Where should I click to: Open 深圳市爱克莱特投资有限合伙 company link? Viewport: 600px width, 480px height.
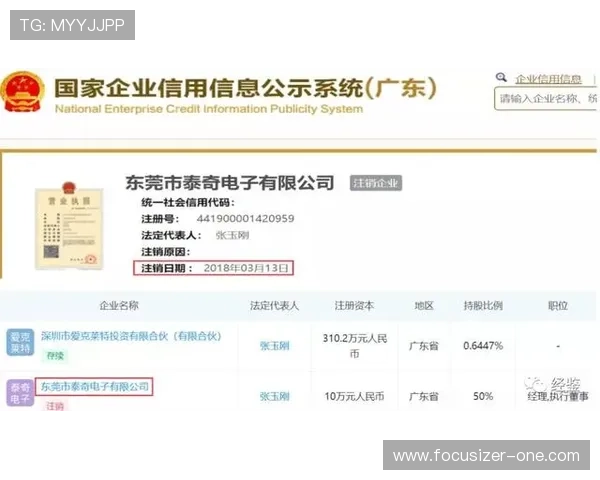[131, 336]
